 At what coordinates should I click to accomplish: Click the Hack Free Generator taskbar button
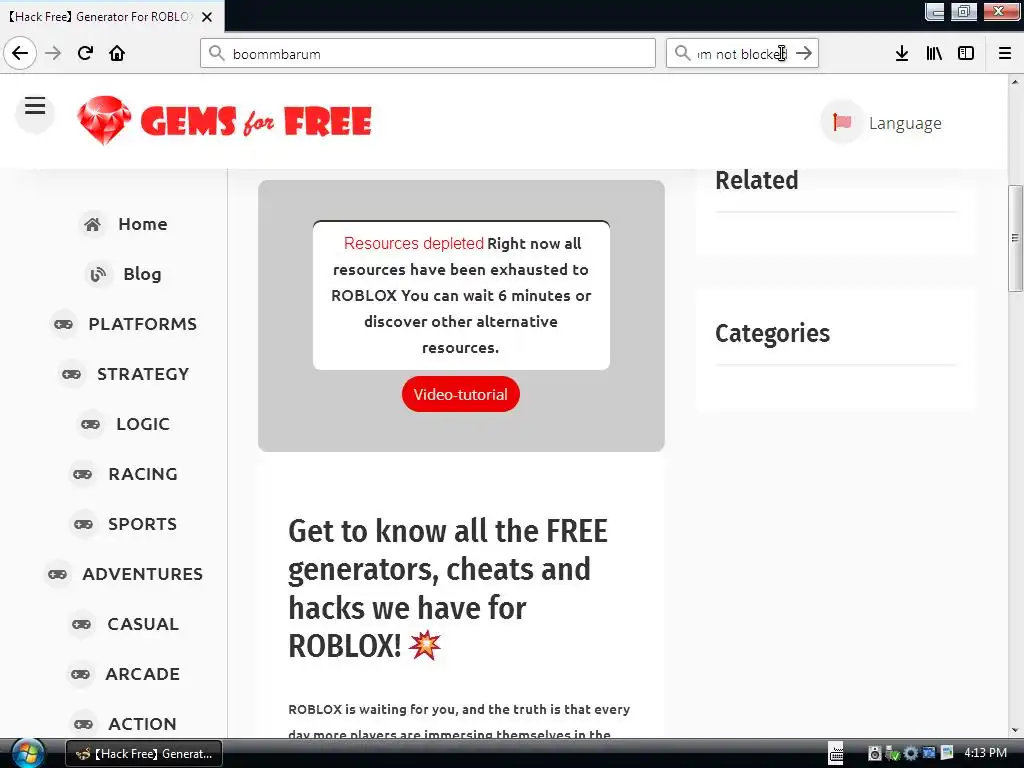pos(144,754)
